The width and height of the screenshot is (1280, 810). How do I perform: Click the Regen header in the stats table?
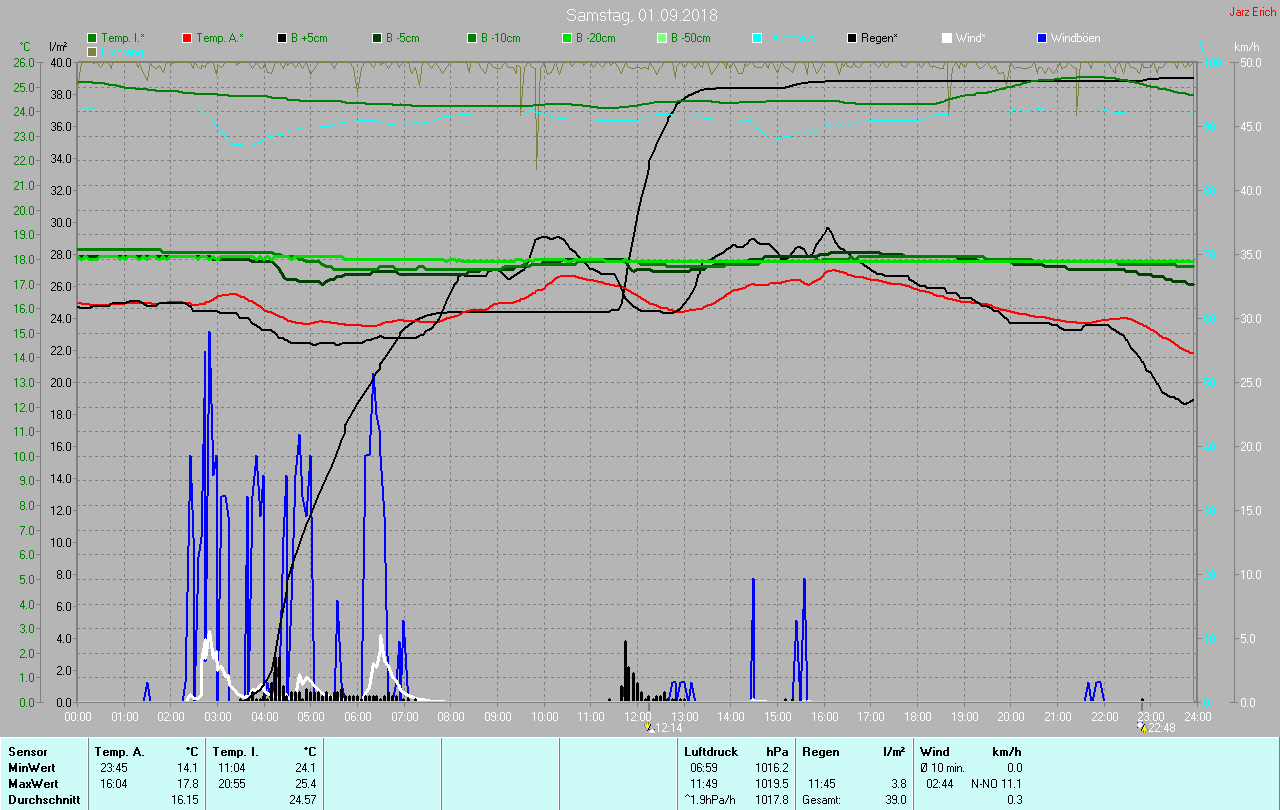[821, 751]
